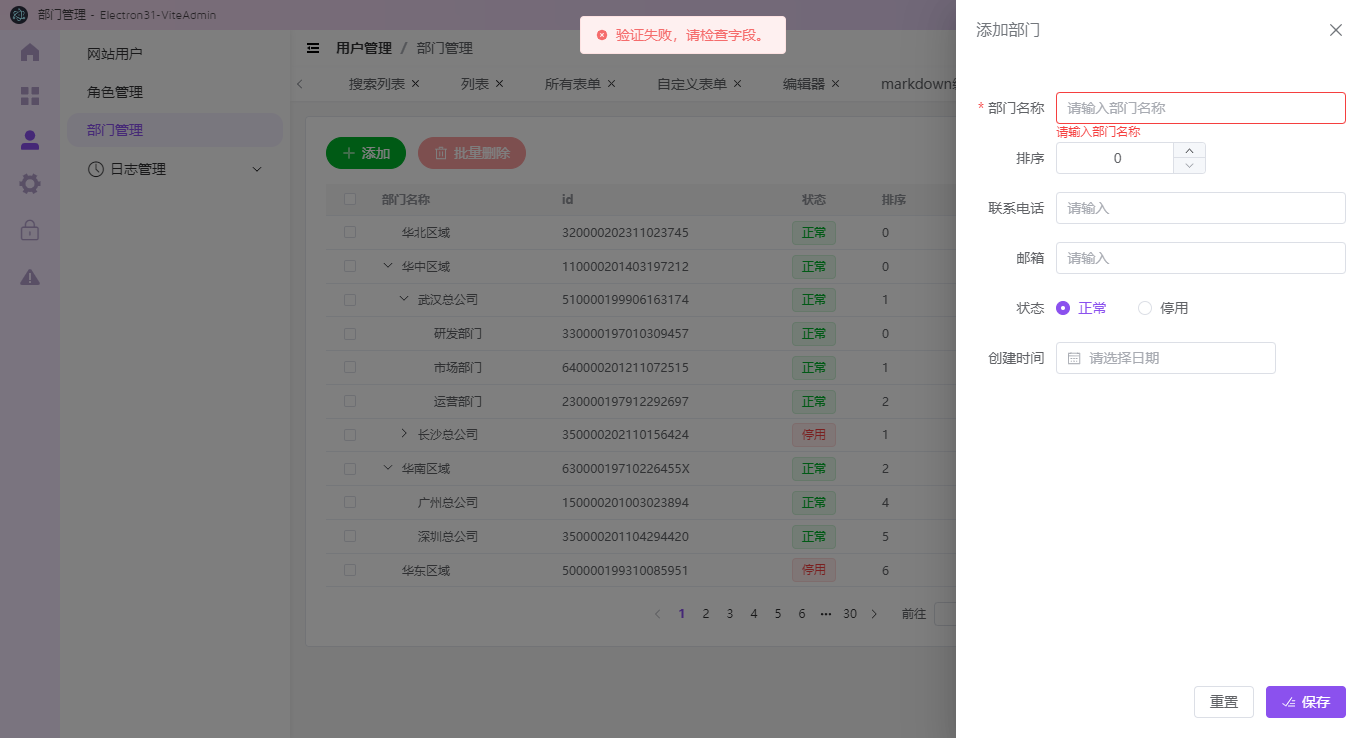The height and width of the screenshot is (738, 1366).
Task: Collapse the 华中区域 tree node
Action: [x=388, y=266]
